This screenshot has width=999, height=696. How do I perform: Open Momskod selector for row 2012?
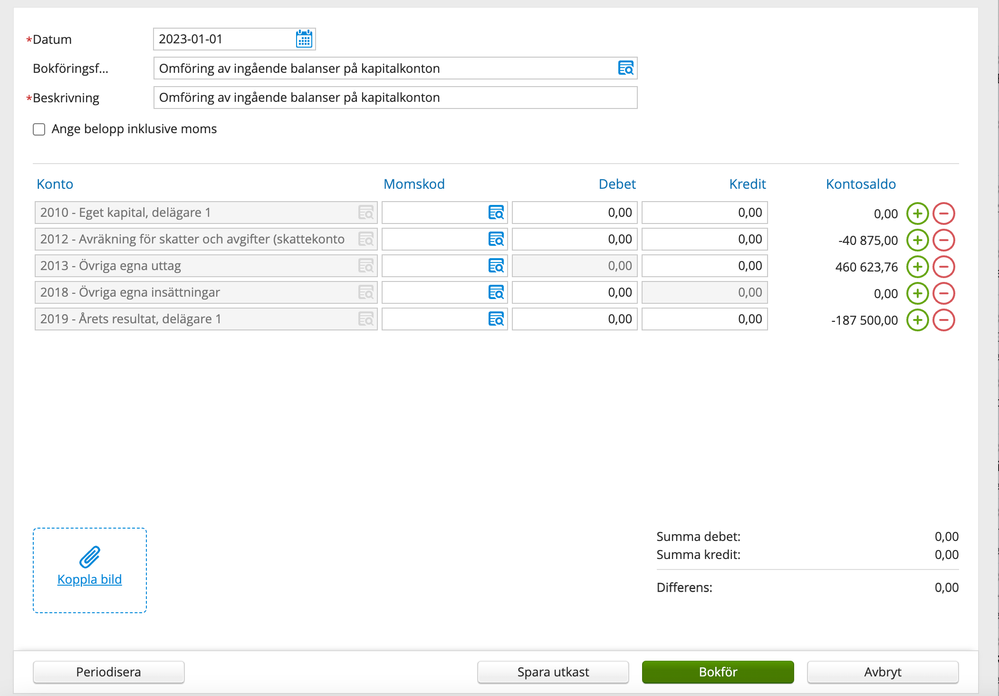pyautogui.click(x=496, y=240)
